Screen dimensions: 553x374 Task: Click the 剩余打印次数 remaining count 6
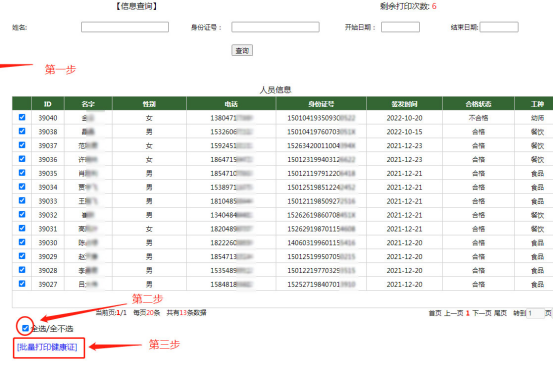coord(434,6)
